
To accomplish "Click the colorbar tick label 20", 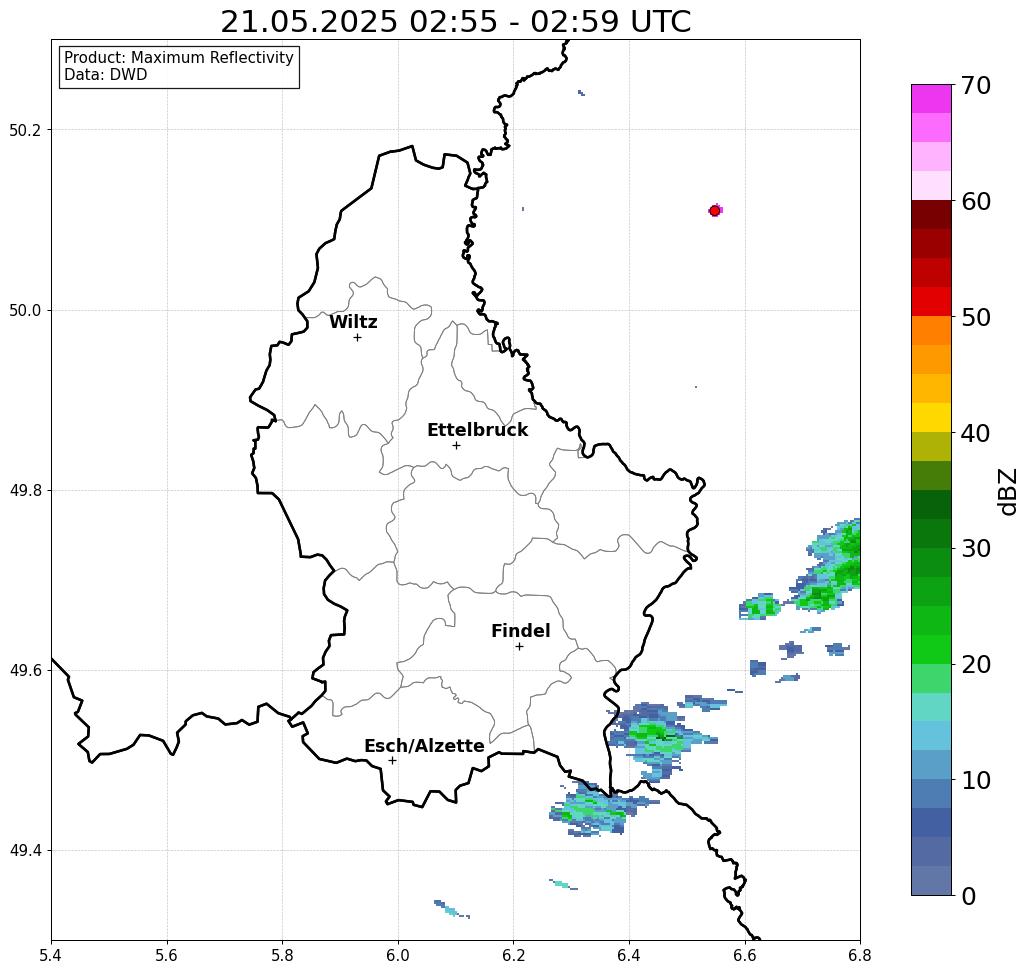I will 976,664.
